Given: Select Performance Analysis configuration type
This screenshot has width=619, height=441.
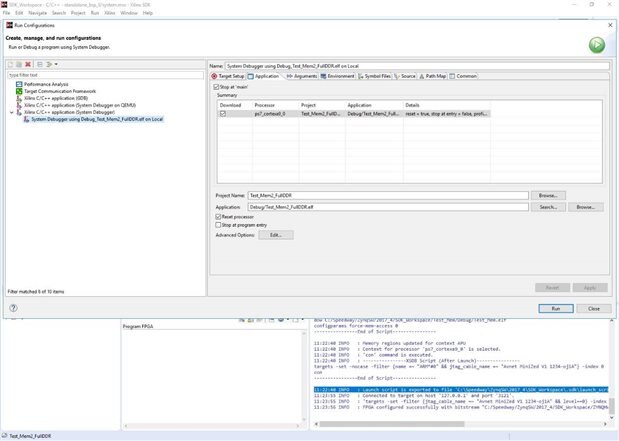Looking at the screenshot, I should [45, 84].
